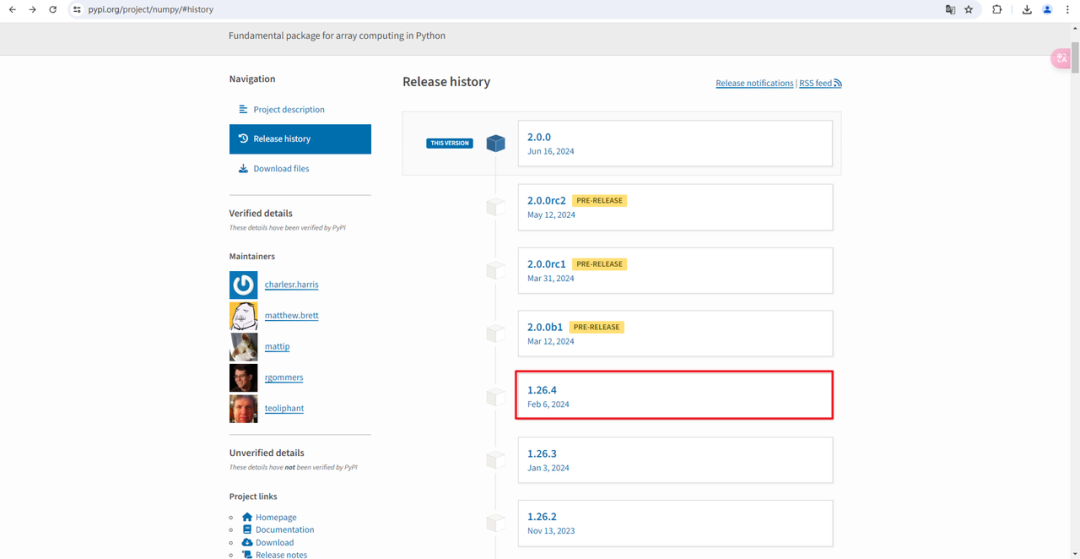Click matthew.brett avatar thumbnail
Screen dimensions: 1080x559
[243, 316]
